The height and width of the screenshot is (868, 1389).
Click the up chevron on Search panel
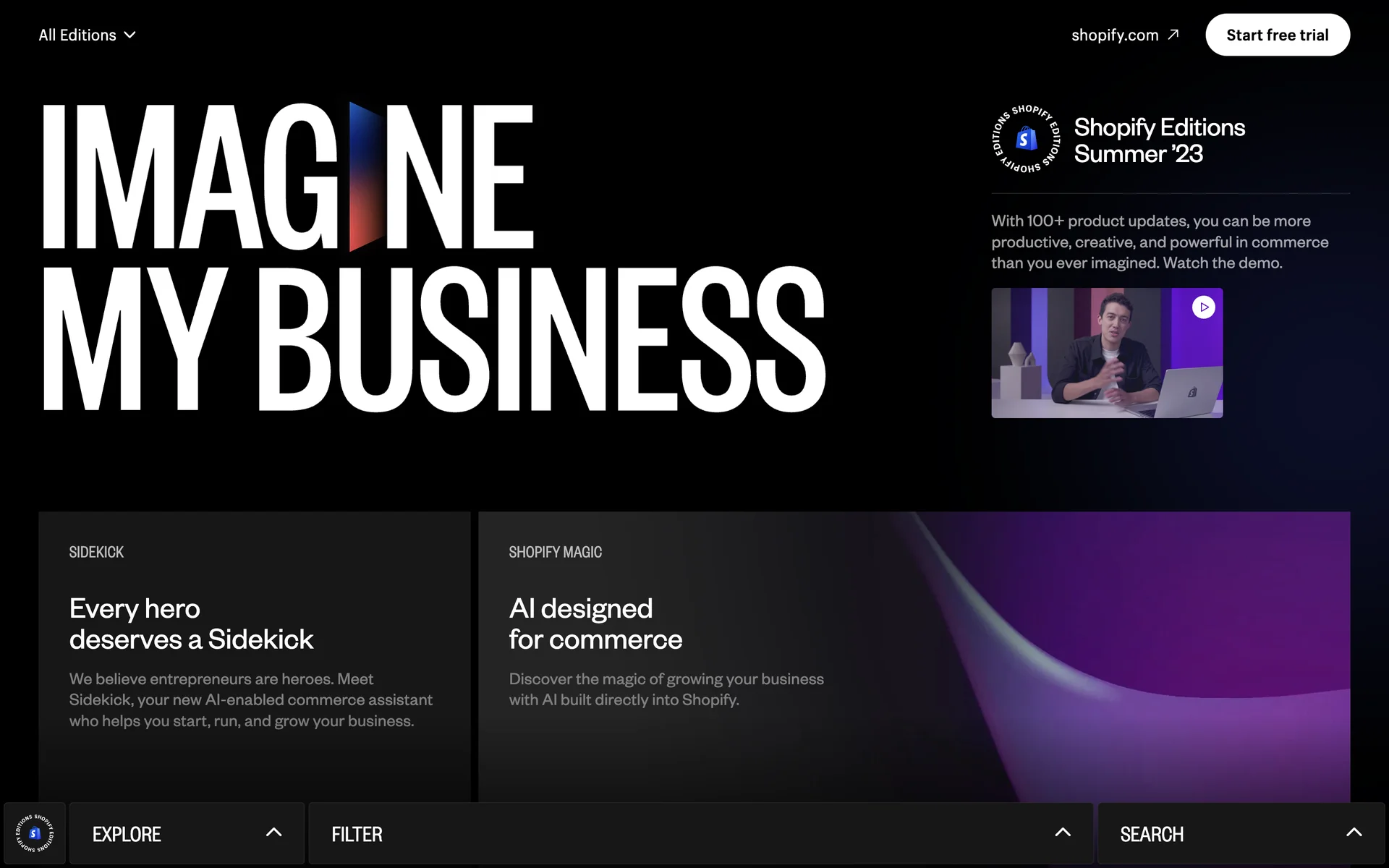pos(1354,833)
